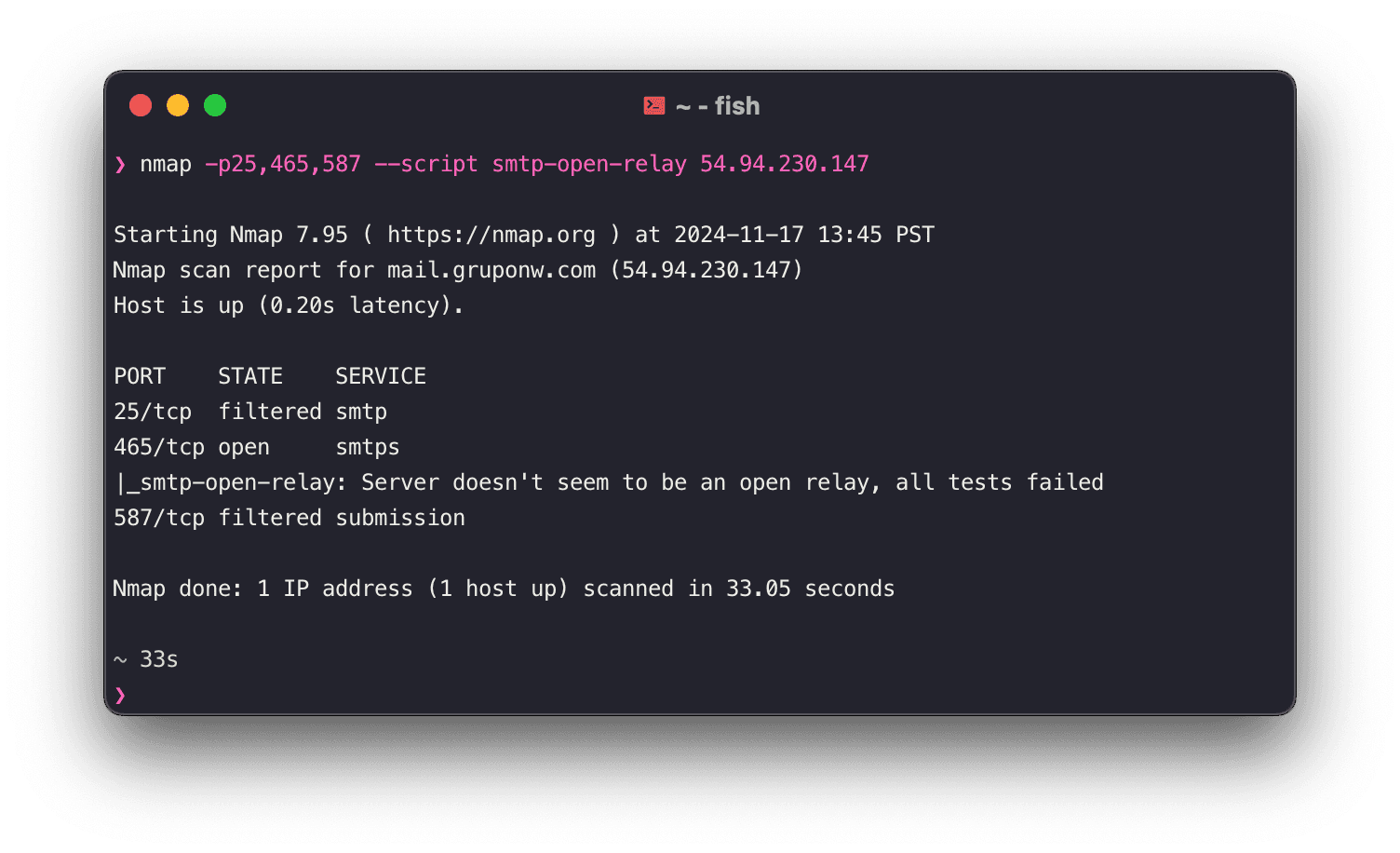Click the mail.gruponw.com hostname
This screenshot has width=1400, height=853.
pos(491,270)
